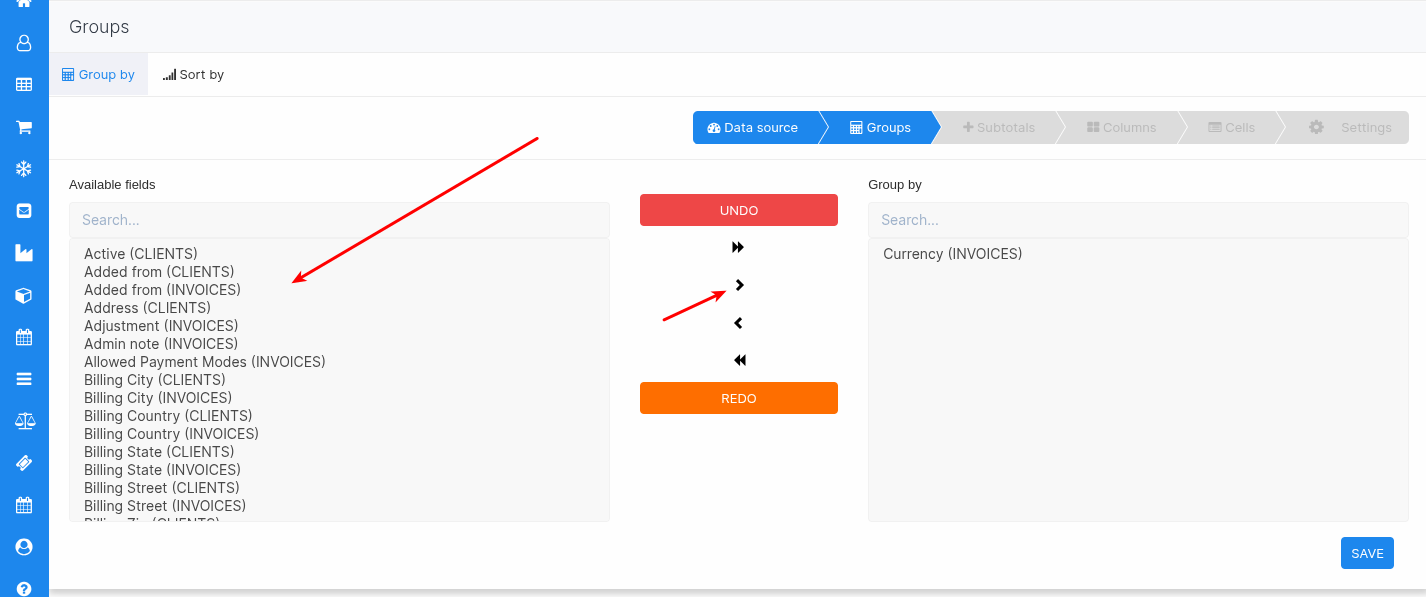1426x597 pixels.
Task: Select Currency (INVOICES) in Group by list
Action: click(952, 254)
